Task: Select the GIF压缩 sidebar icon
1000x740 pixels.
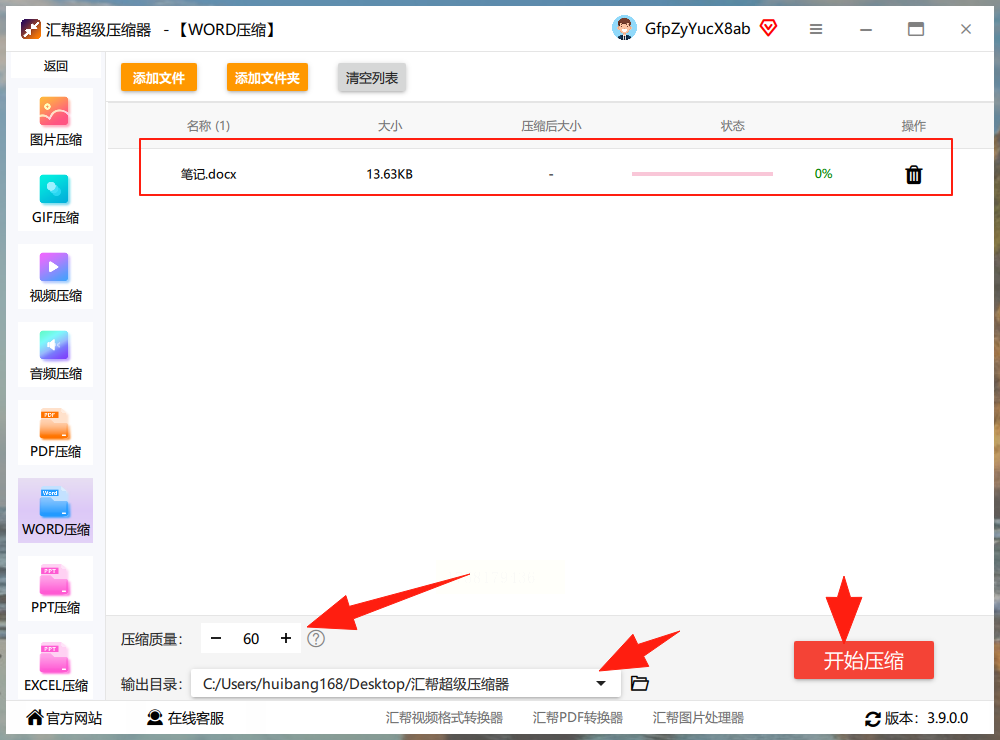Action: (x=55, y=199)
